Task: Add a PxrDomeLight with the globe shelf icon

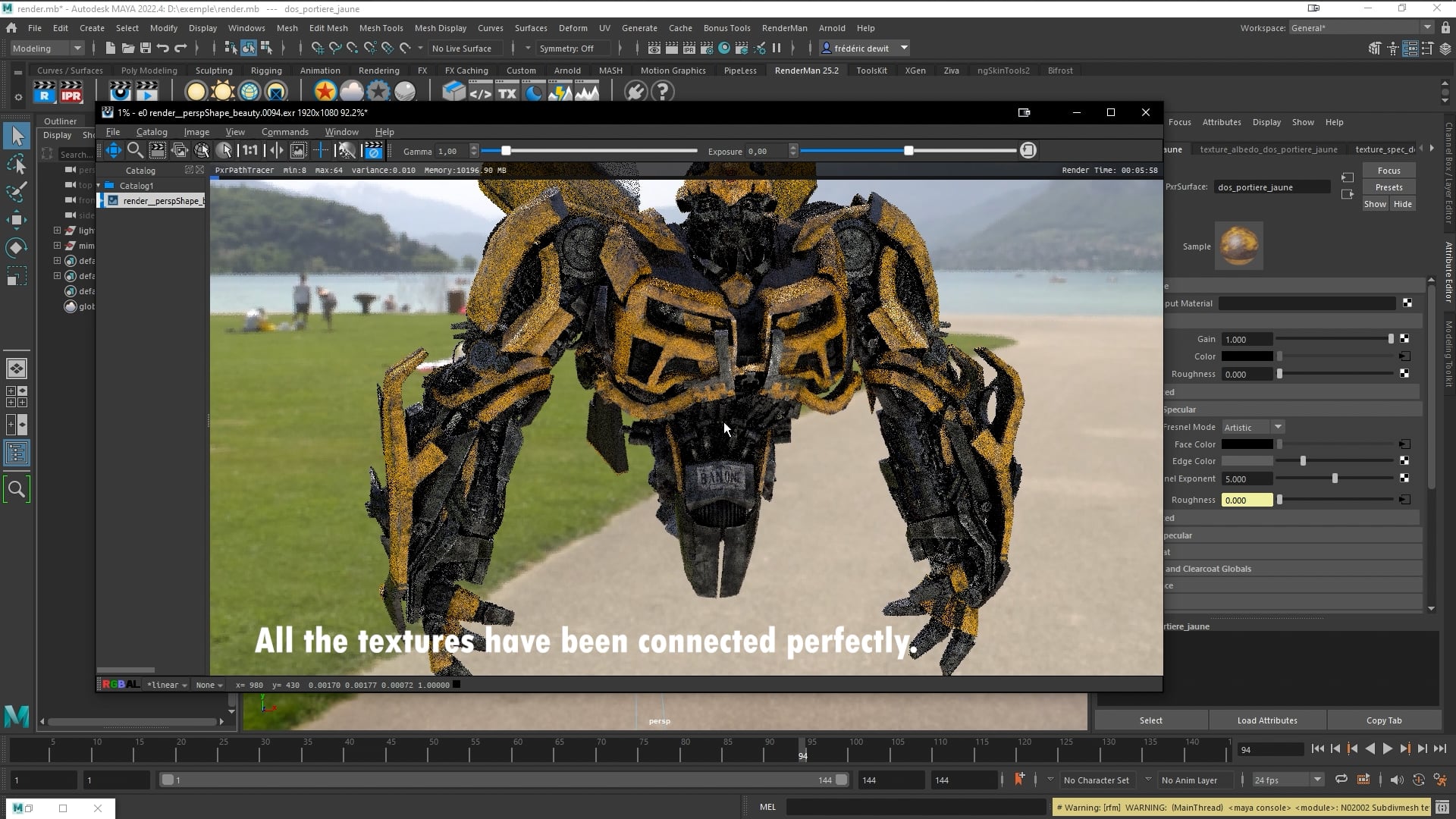Action: pyautogui.click(x=249, y=92)
